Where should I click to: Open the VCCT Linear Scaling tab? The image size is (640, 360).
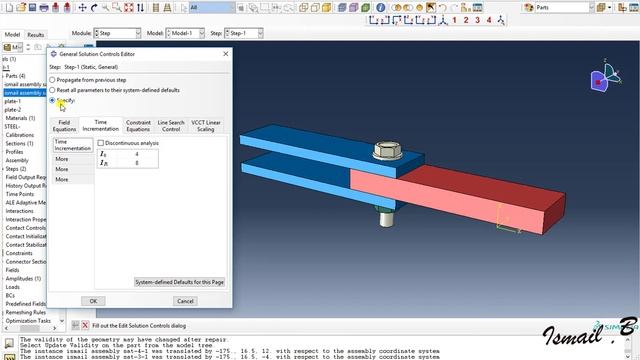(x=206, y=126)
